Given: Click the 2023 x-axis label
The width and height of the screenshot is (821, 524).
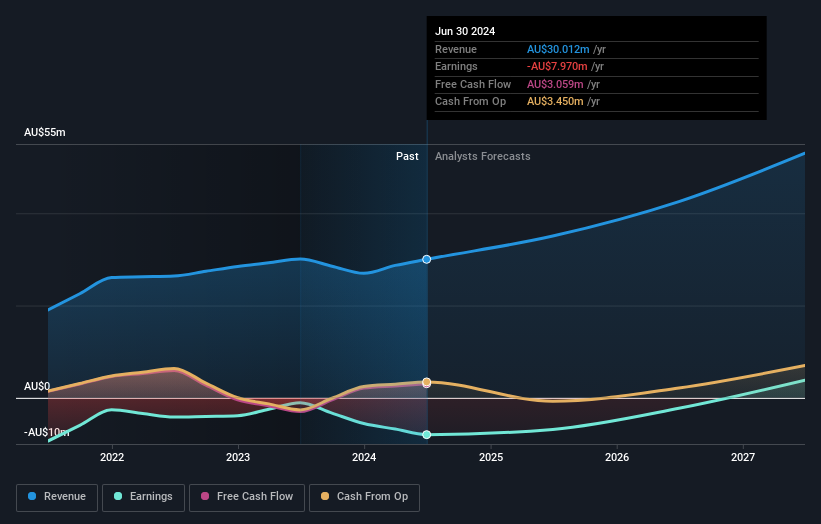Looking at the screenshot, I should point(238,458).
